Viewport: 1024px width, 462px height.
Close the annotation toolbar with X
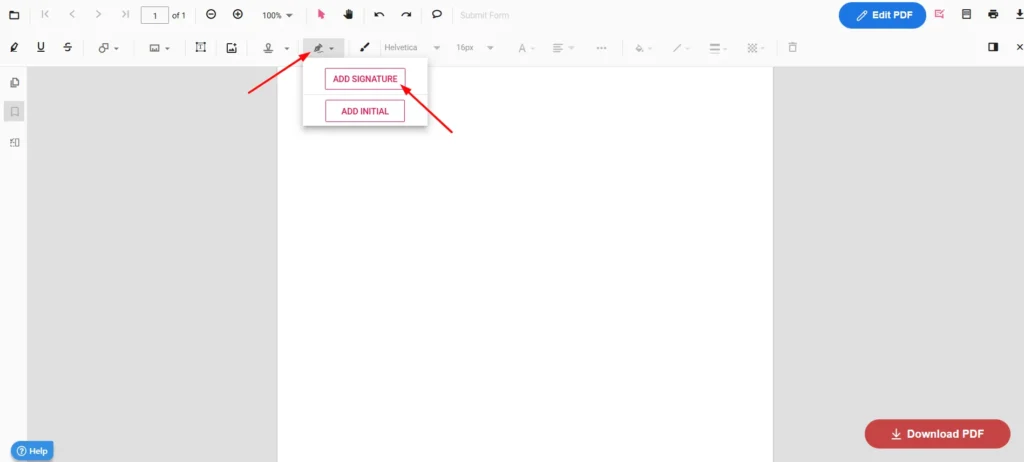tap(1019, 47)
